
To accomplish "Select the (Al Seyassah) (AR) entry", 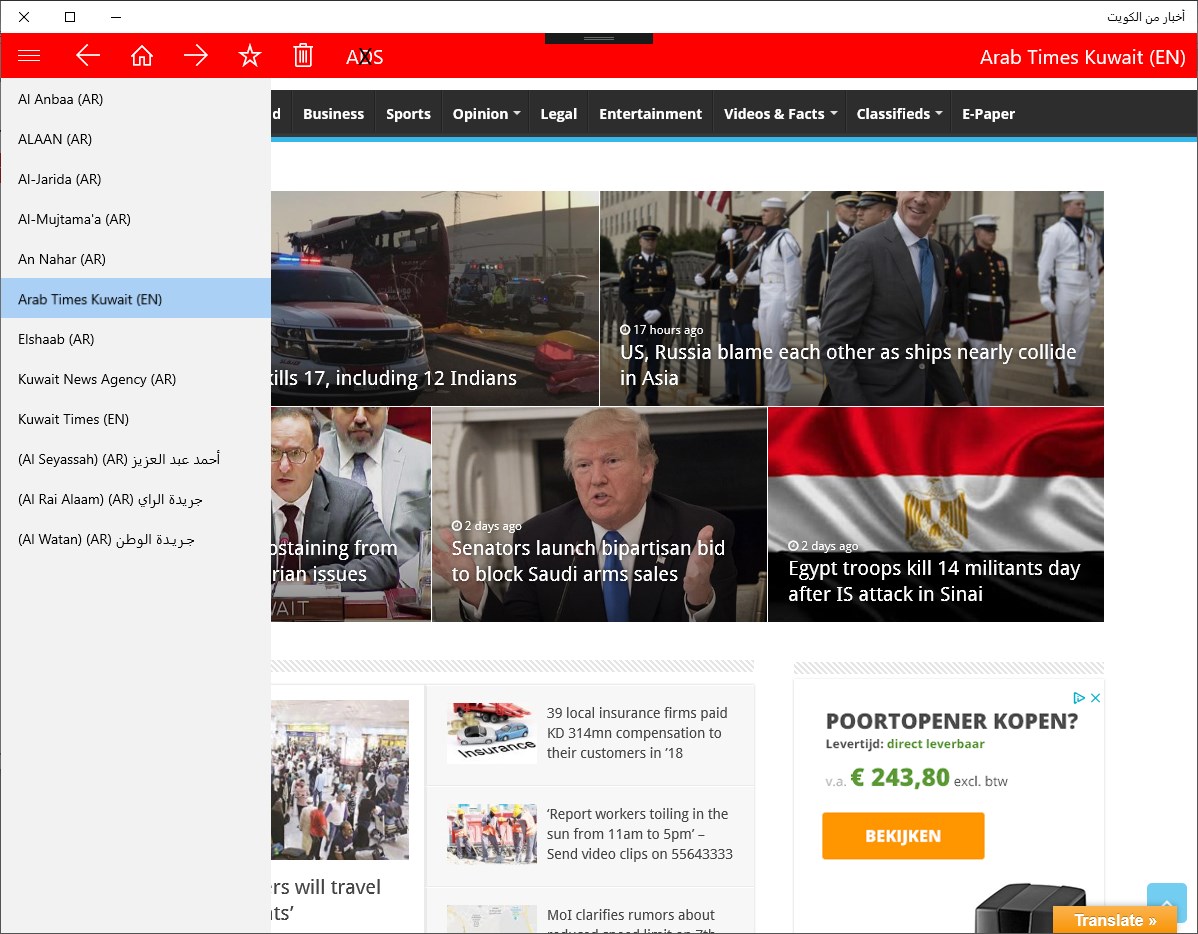I will (135, 459).
